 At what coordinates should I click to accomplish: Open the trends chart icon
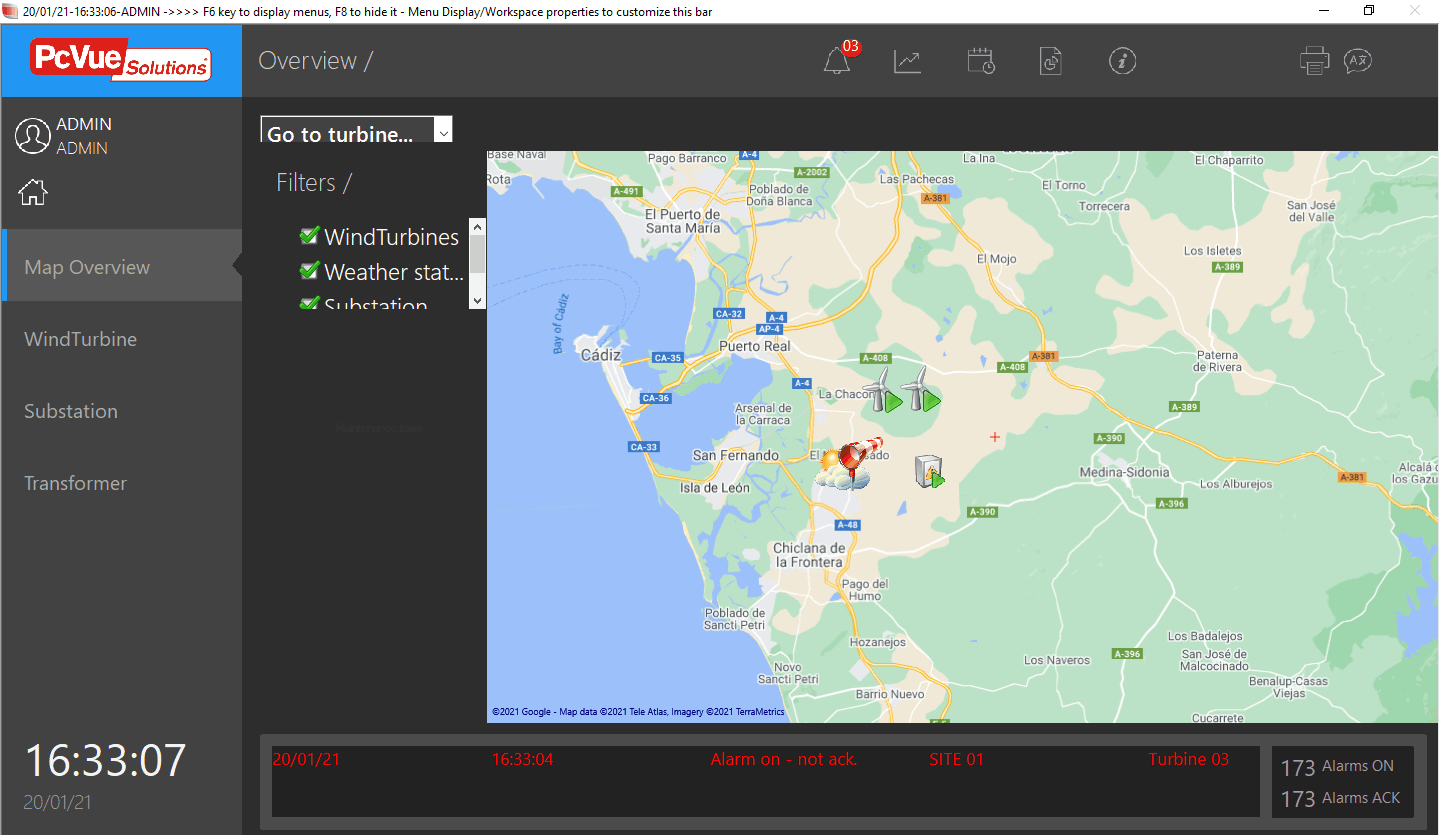907,61
